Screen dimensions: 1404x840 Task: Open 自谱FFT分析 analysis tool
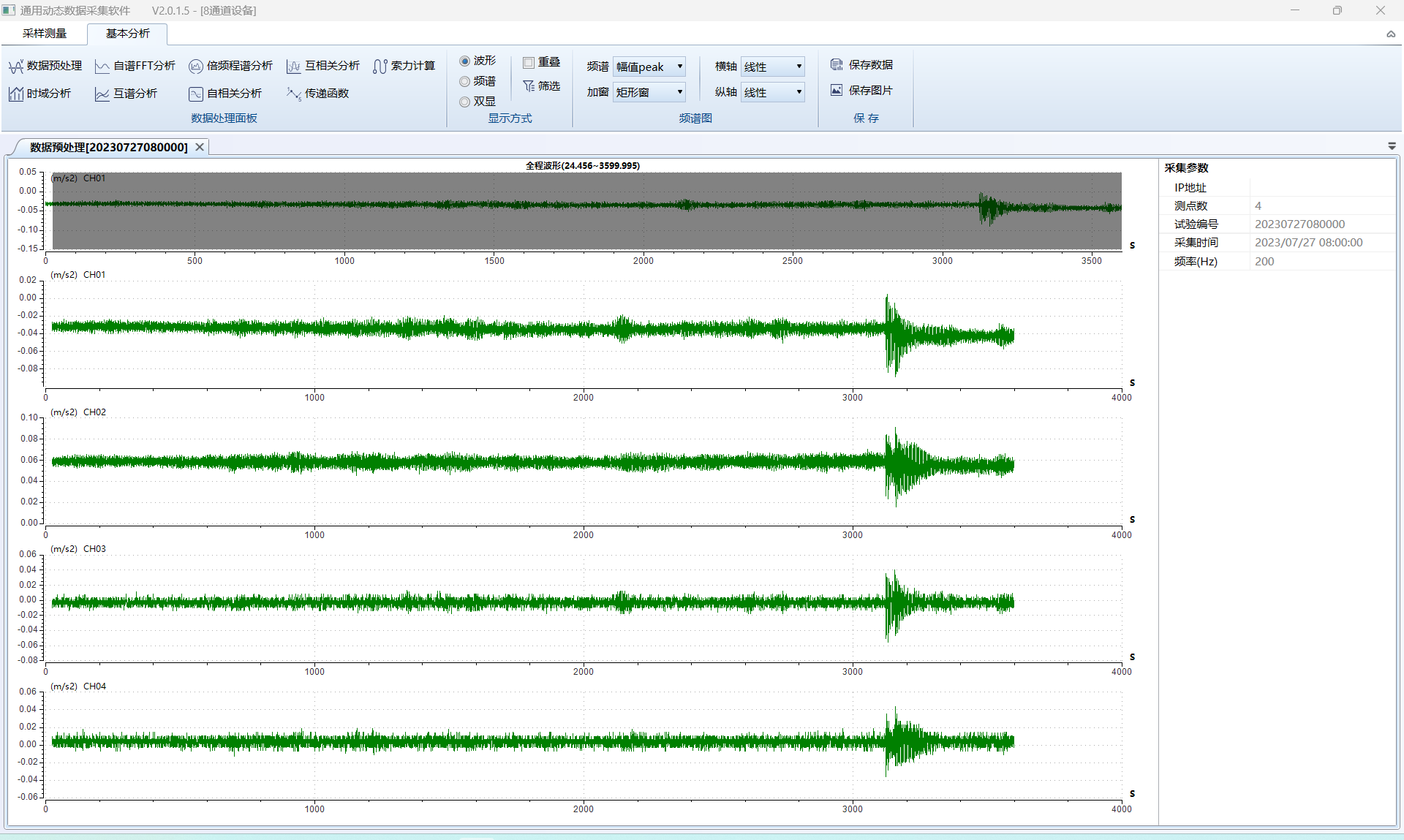click(135, 66)
